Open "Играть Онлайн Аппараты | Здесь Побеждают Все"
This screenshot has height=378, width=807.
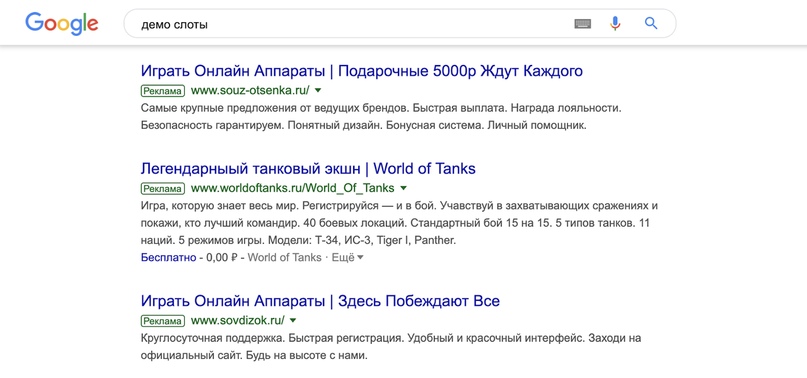pyautogui.click(x=320, y=301)
